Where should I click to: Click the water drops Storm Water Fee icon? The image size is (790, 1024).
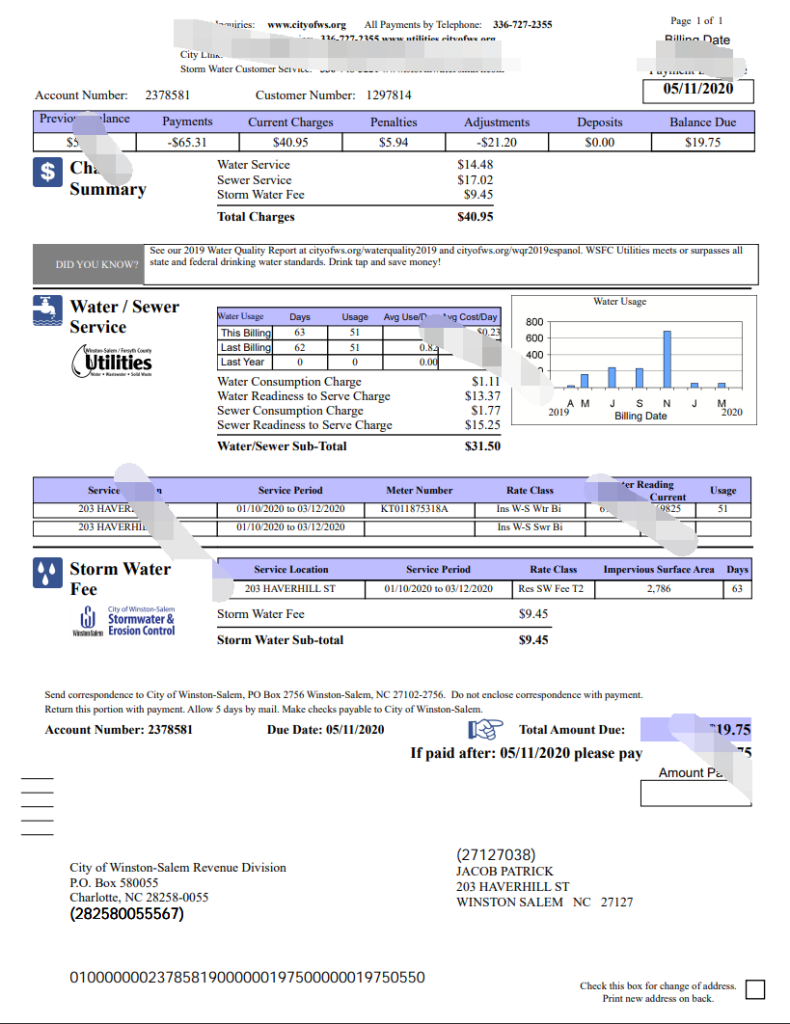pos(48,573)
